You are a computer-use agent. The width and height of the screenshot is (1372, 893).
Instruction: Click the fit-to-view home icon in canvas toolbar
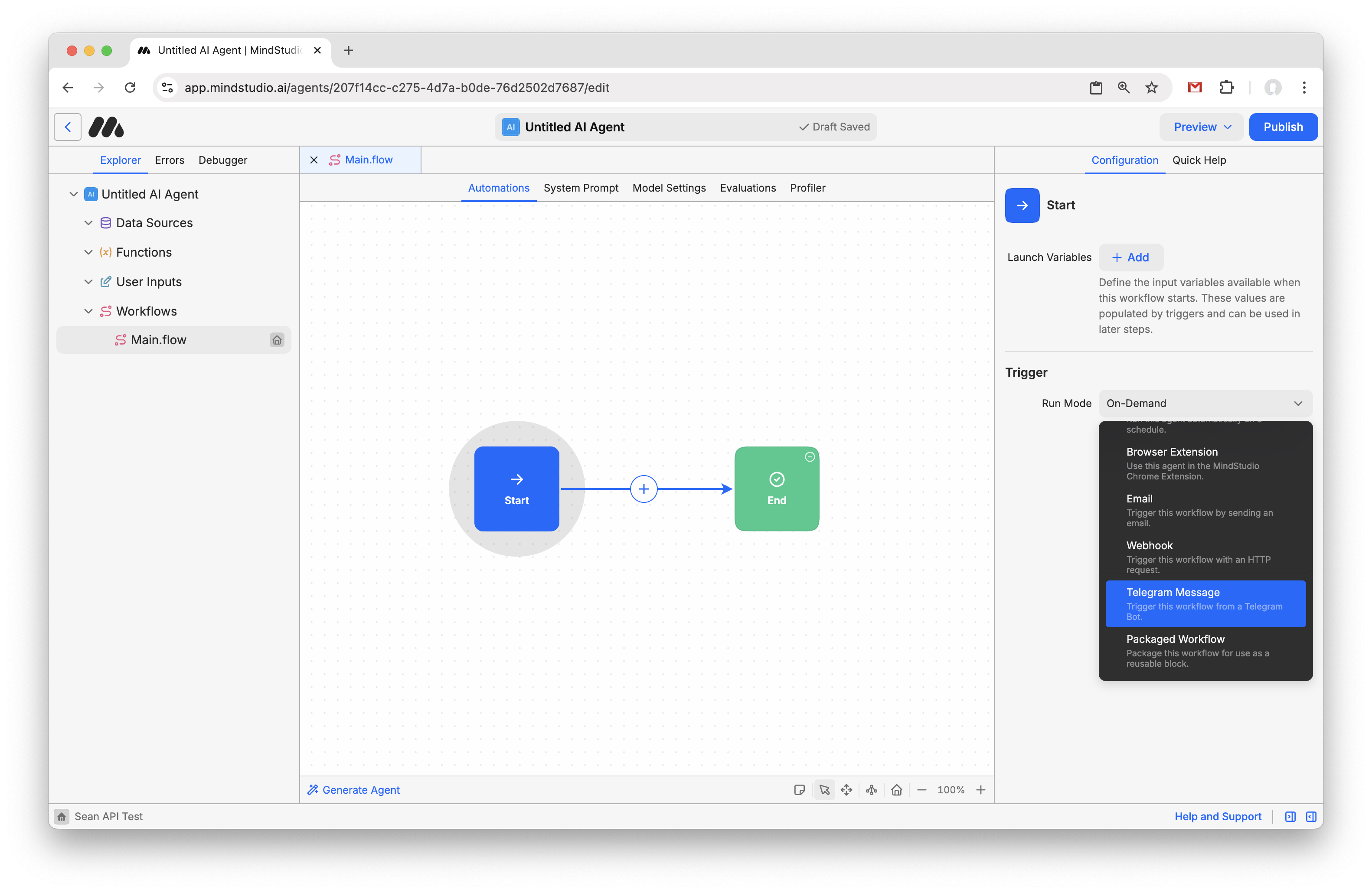896,790
